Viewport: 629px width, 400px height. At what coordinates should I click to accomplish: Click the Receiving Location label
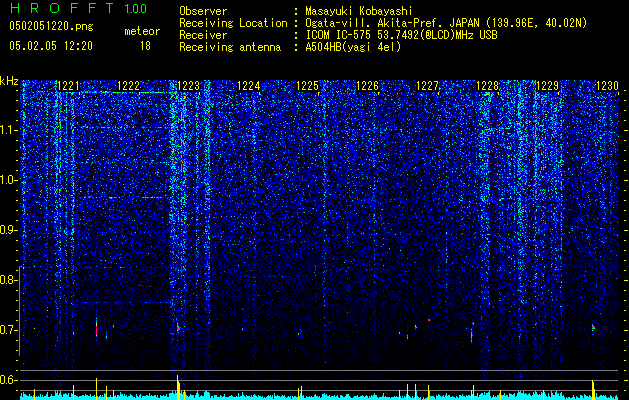tap(233, 23)
